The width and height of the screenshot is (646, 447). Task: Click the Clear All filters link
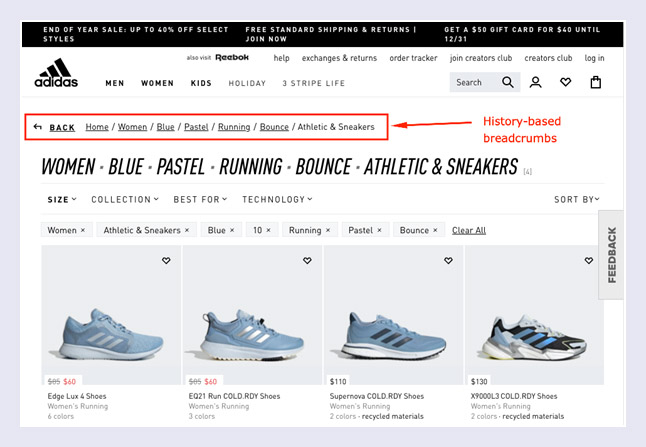pyautogui.click(x=469, y=230)
